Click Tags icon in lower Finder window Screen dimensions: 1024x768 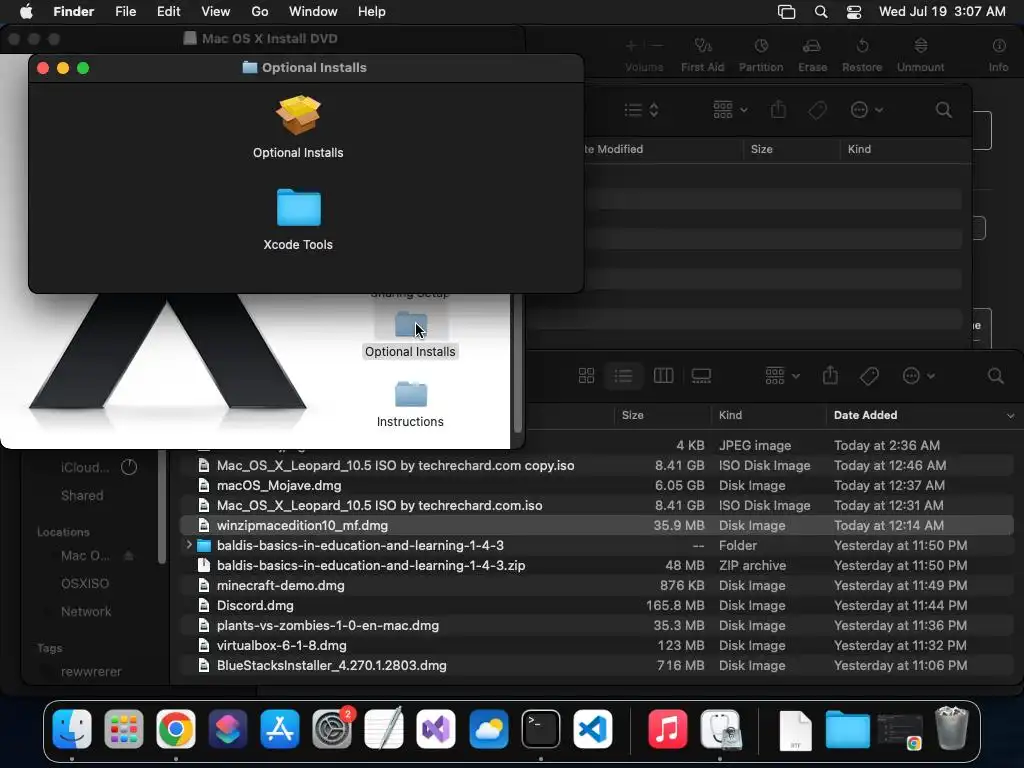pos(869,376)
